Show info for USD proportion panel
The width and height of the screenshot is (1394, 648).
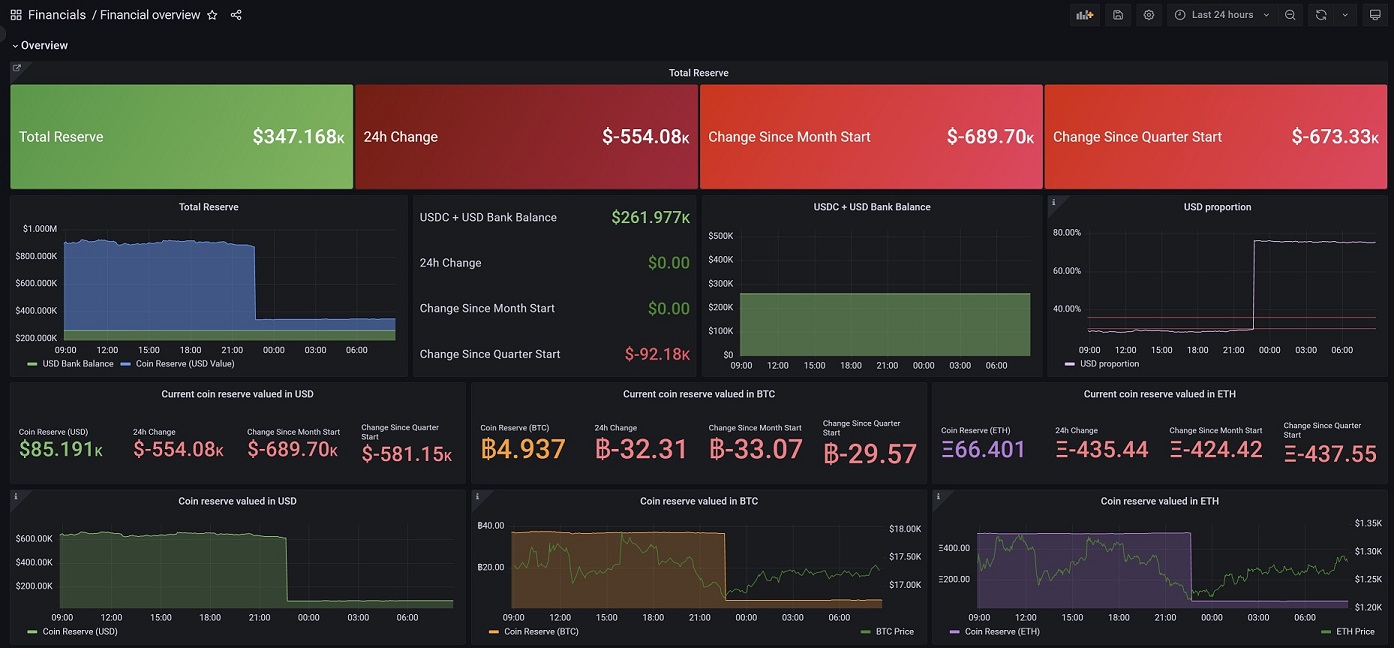[x=1053, y=201]
